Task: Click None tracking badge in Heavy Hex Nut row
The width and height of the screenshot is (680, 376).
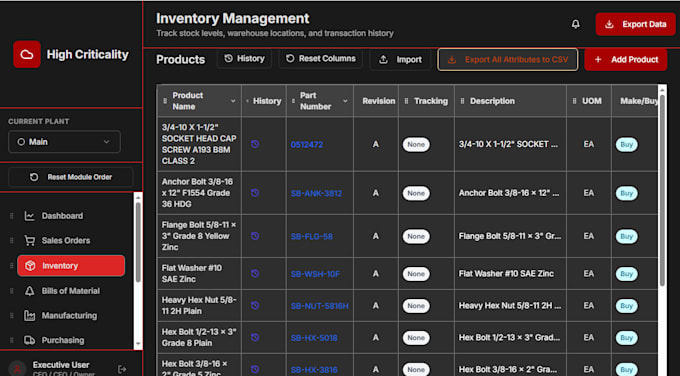Action: 416,306
